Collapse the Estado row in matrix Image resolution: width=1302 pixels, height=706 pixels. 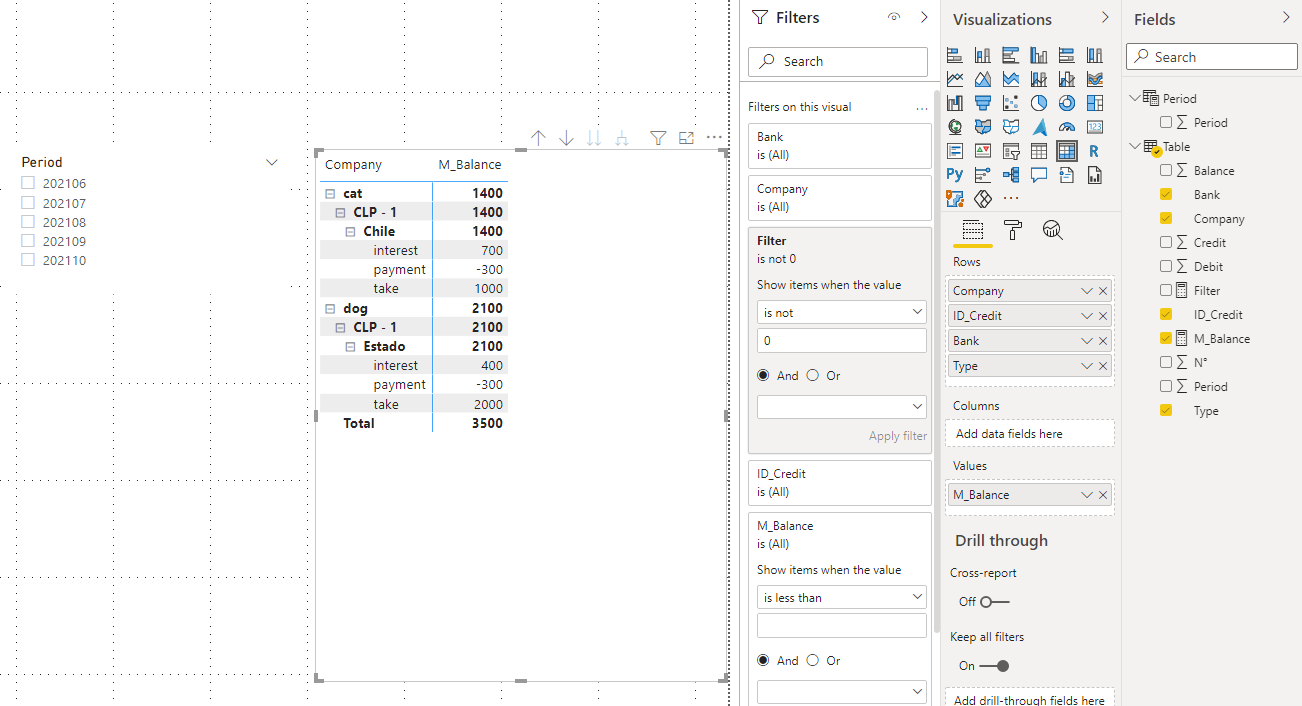coord(351,346)
